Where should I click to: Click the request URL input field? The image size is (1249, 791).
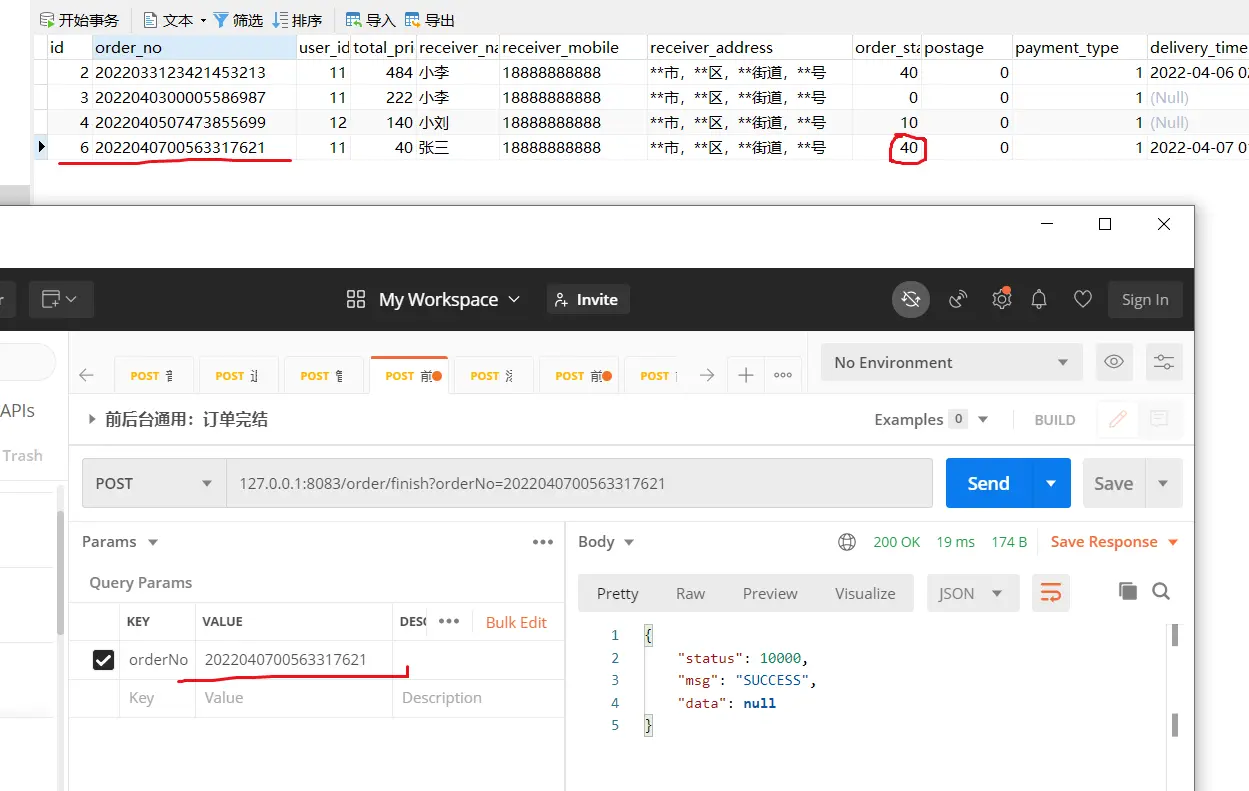[x=580, y=483]
